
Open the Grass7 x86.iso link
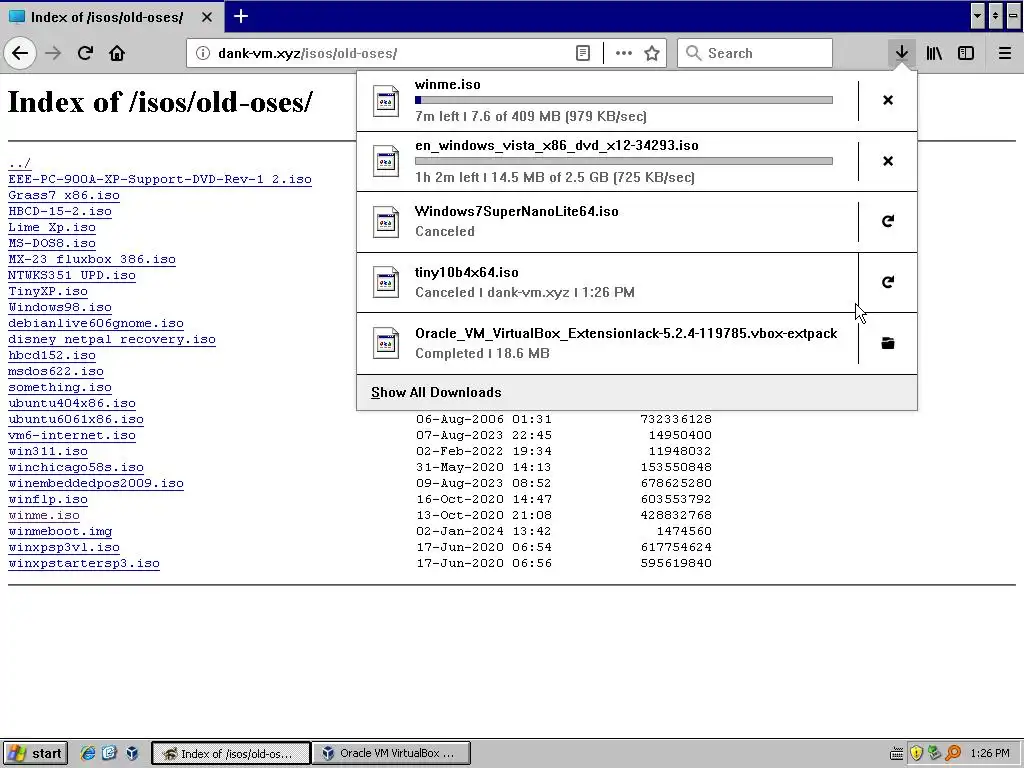pos(63,195)
